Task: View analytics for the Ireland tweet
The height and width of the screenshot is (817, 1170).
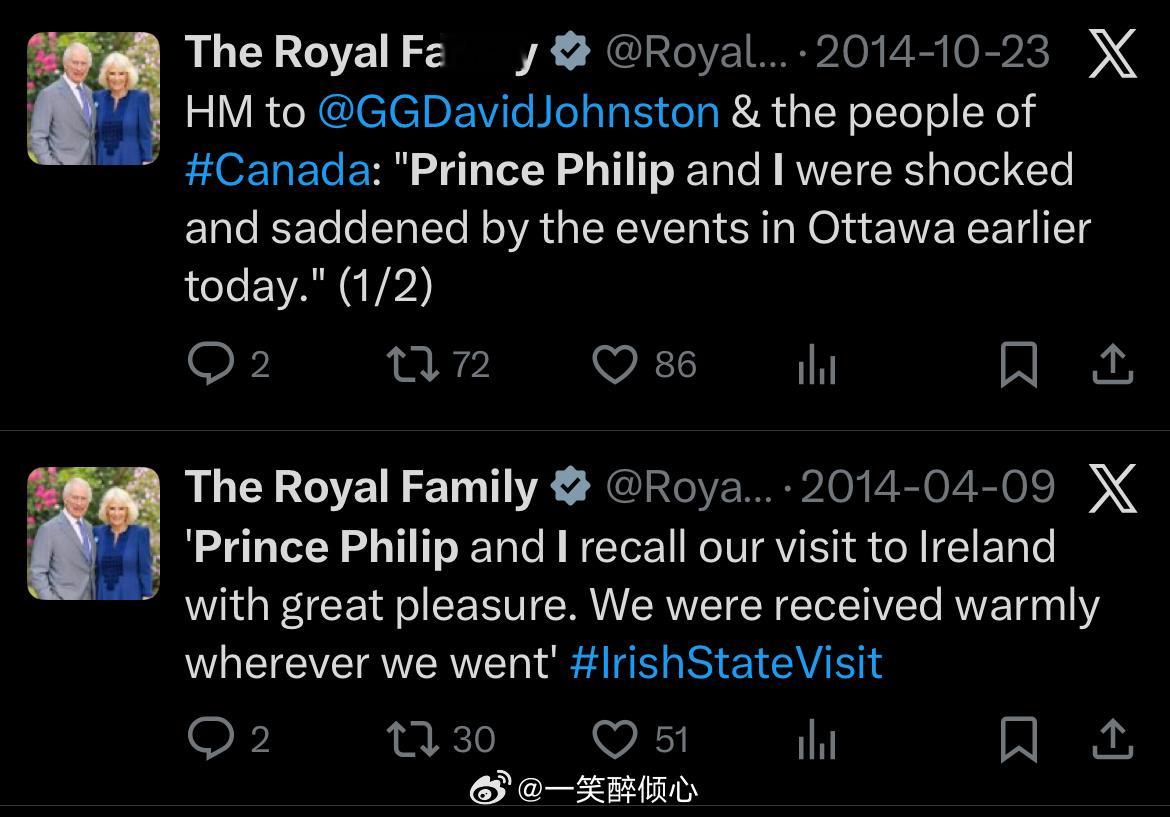Action: [x=817, y=739]
